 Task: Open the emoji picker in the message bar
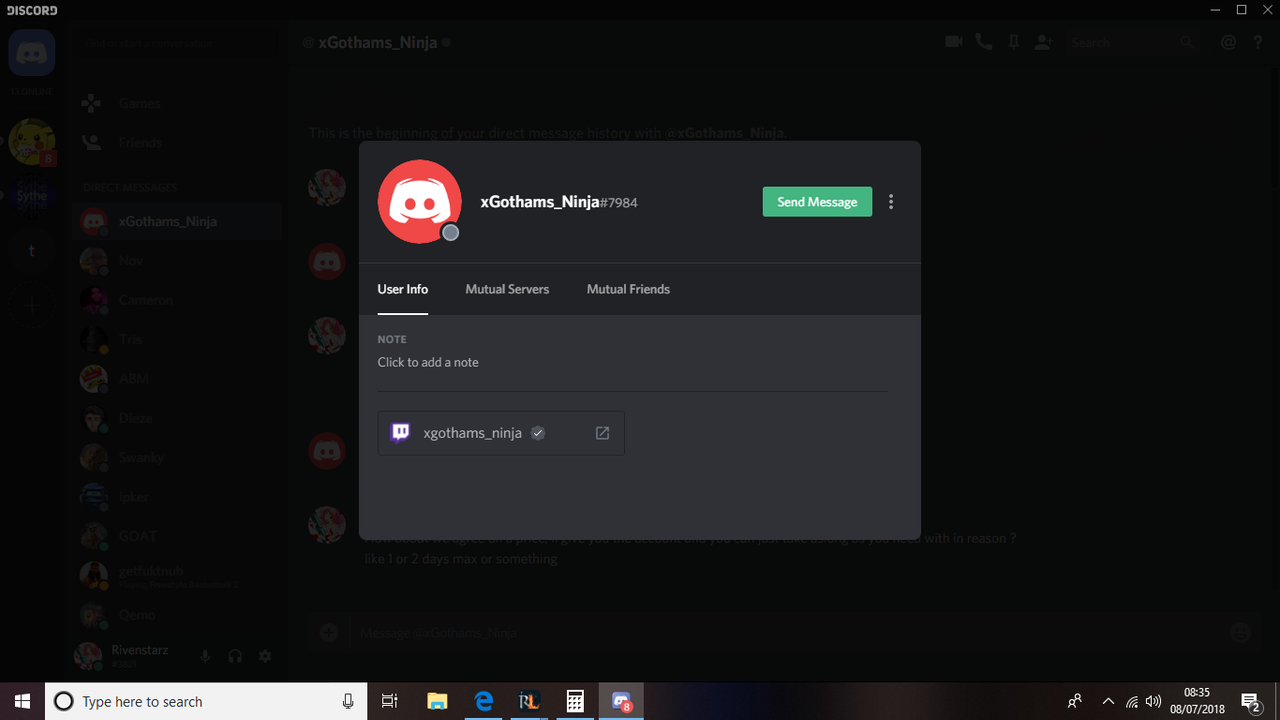click(x=1241, y=632)
